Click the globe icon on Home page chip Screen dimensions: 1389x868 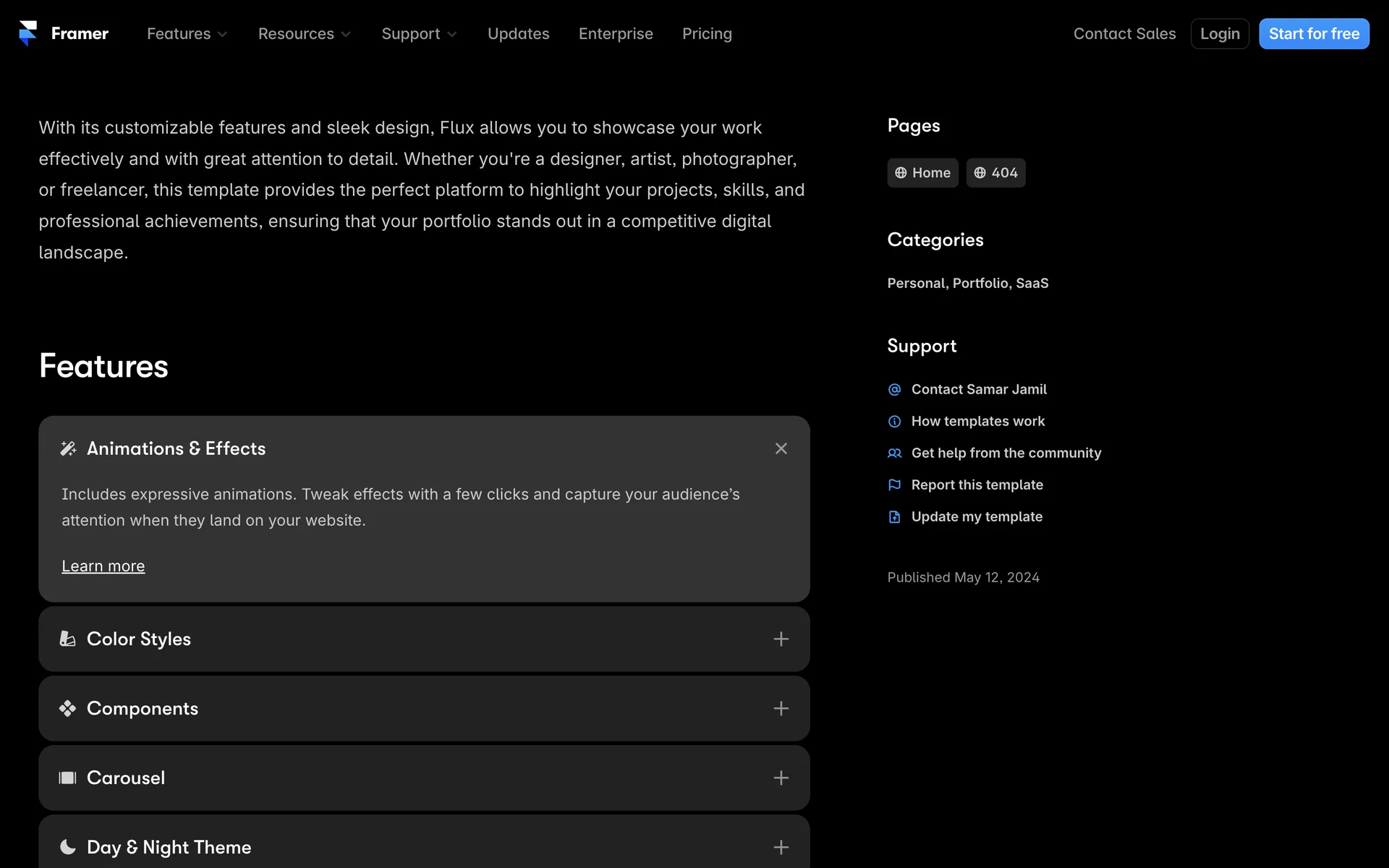(x=901, y=173)
